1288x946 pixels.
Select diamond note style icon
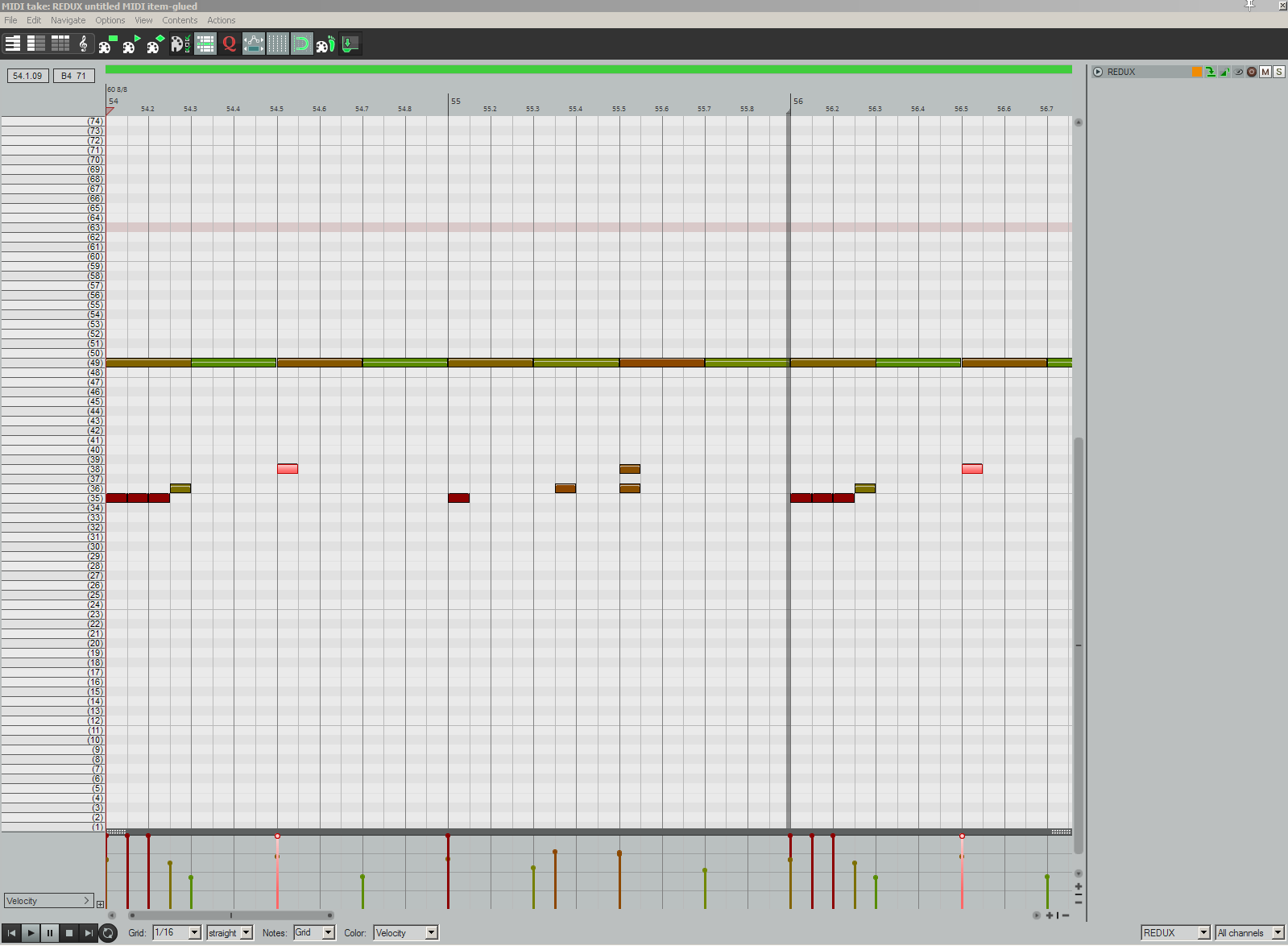tap(155, 44)
